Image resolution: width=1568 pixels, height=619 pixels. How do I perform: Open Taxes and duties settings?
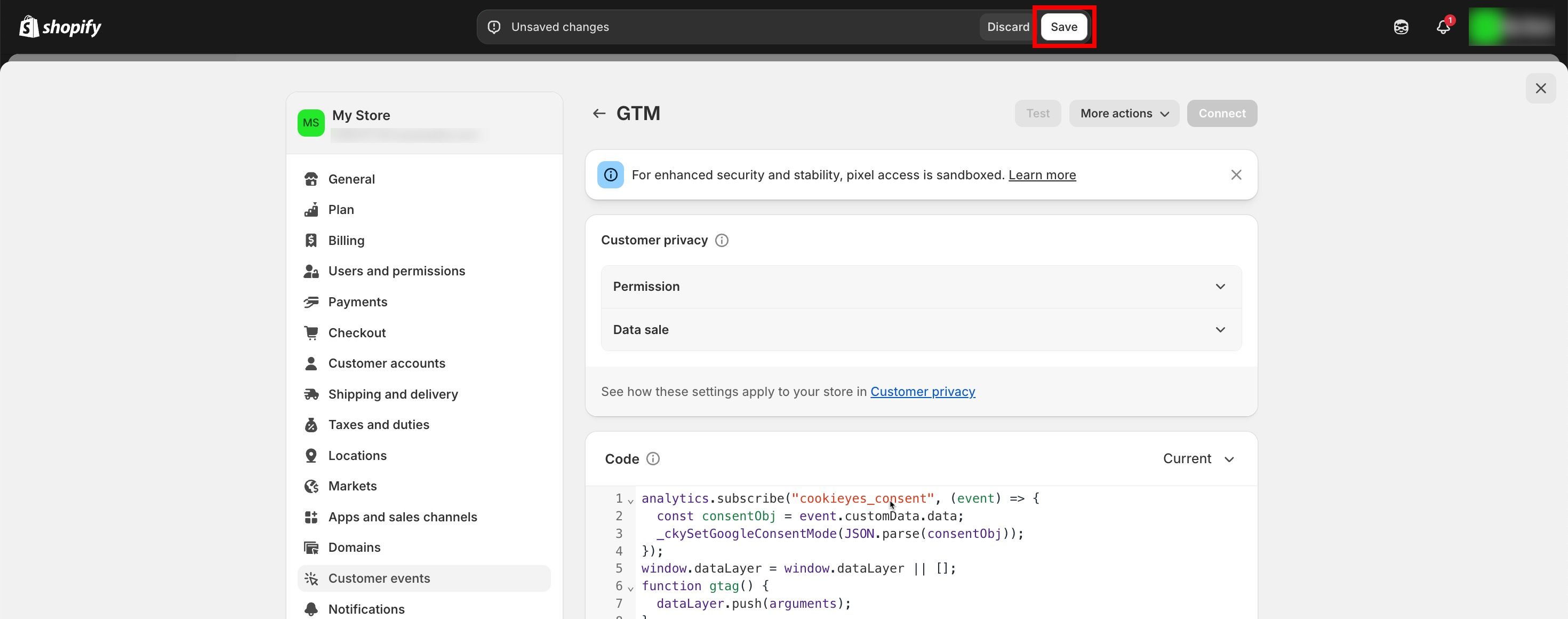tap(423, 425)
